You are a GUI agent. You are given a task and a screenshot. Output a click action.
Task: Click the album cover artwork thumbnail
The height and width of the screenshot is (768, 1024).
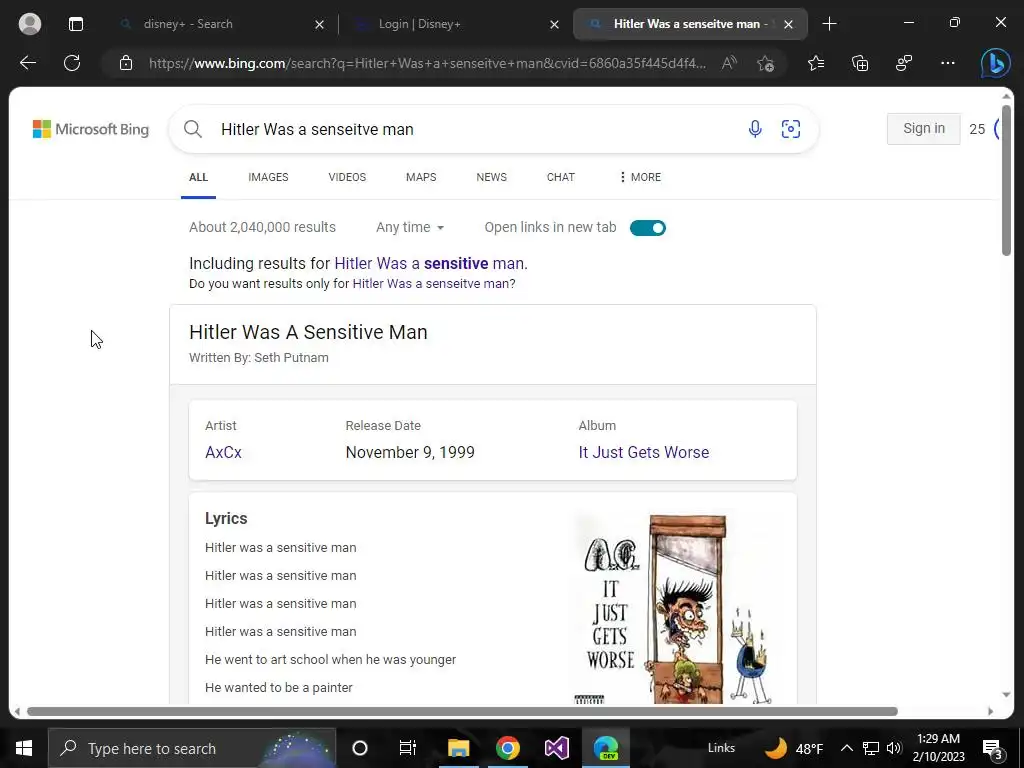(675, 609)
